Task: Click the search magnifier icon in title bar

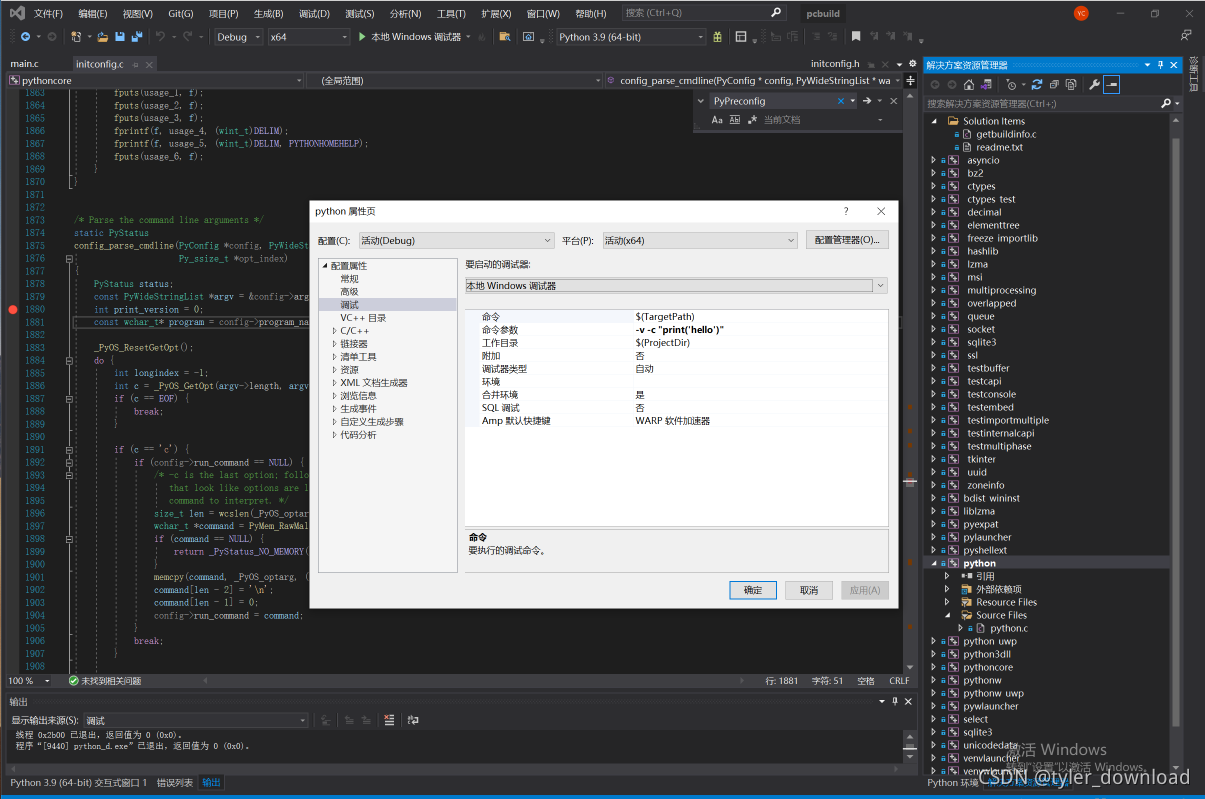Action: click(777, 13)
